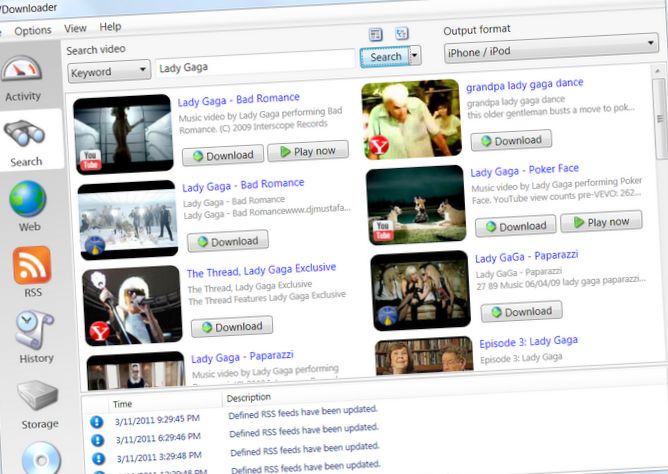Select the Poker Face video thumbnail
This screenshot has height=474, width=668.
pyautogui.click(x=416, y=205)
